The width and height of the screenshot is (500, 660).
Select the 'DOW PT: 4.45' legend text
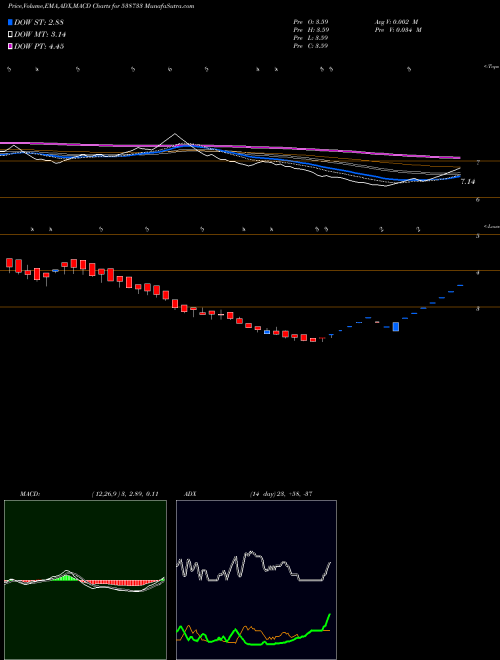coord(39,47)
